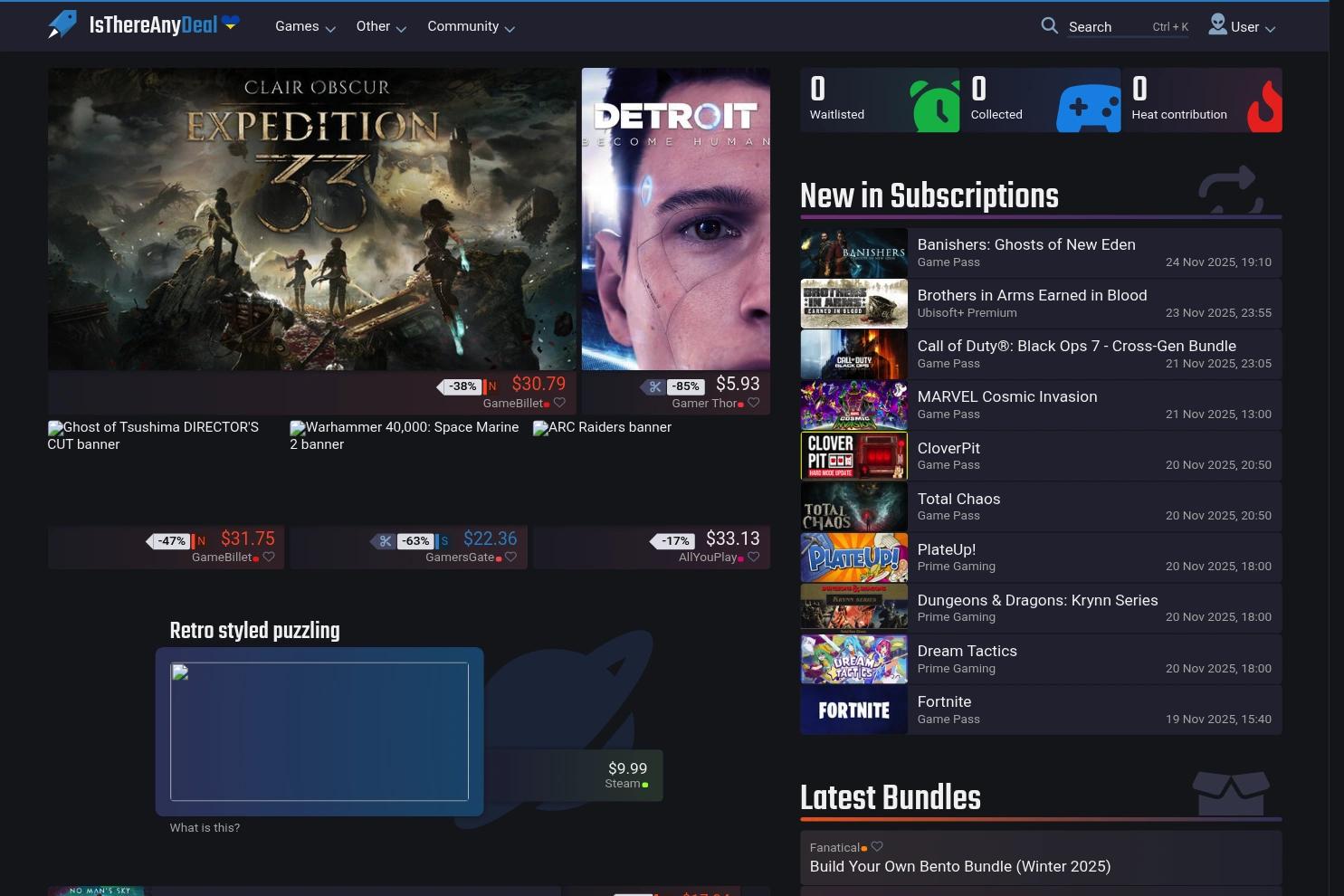Screen dimensions: 1344x896
Task: Open the Community dropdown menu
Action: coord(471,27)
